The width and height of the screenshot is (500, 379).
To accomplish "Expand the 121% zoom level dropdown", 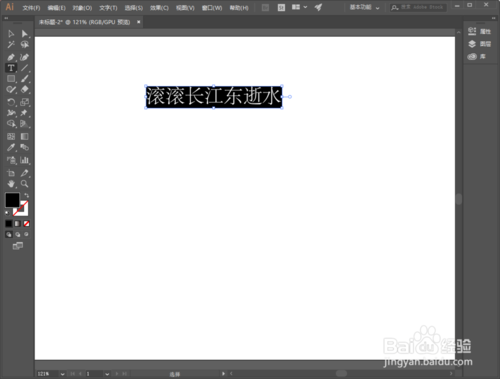I will tap(62, 374).
